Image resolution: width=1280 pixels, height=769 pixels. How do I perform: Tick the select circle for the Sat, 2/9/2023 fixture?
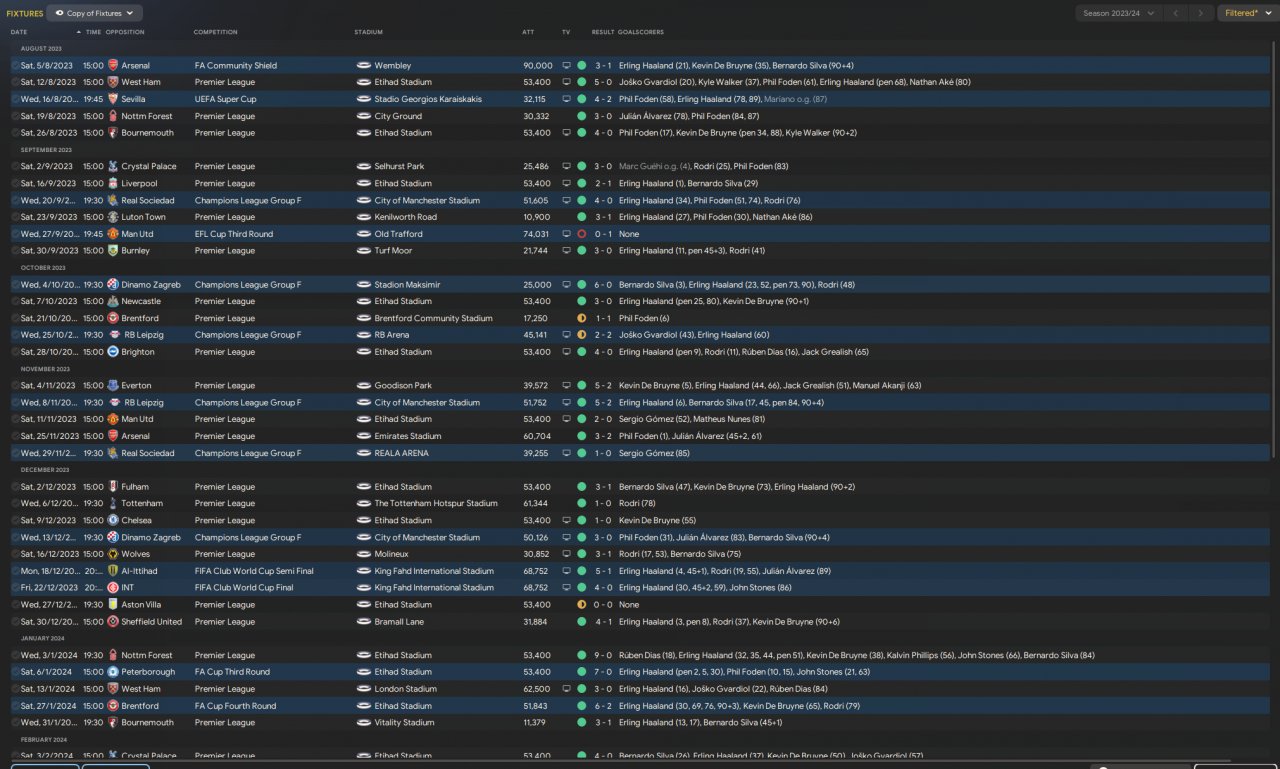[15, 166]
